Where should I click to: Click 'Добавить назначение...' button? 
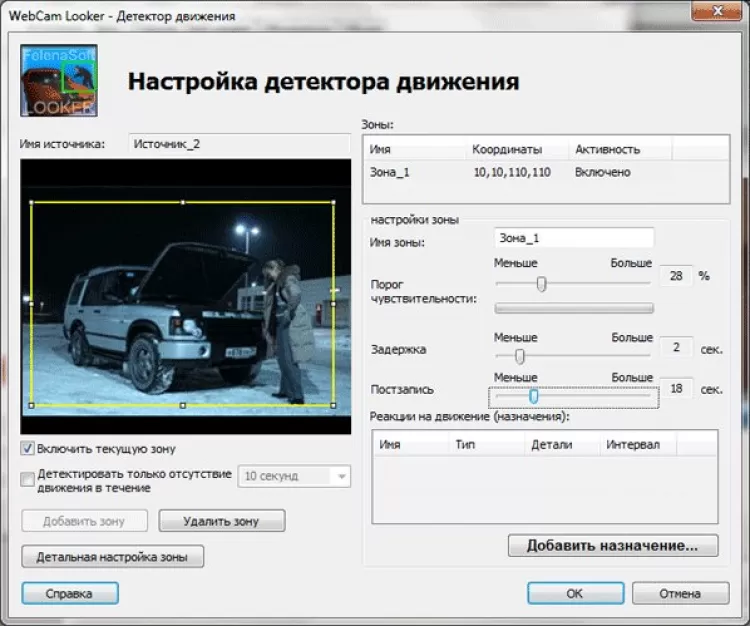tap(613, 546)
